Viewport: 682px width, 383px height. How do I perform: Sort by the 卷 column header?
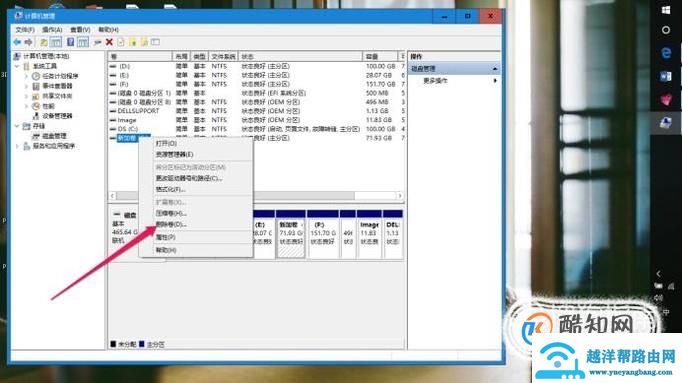140,57
